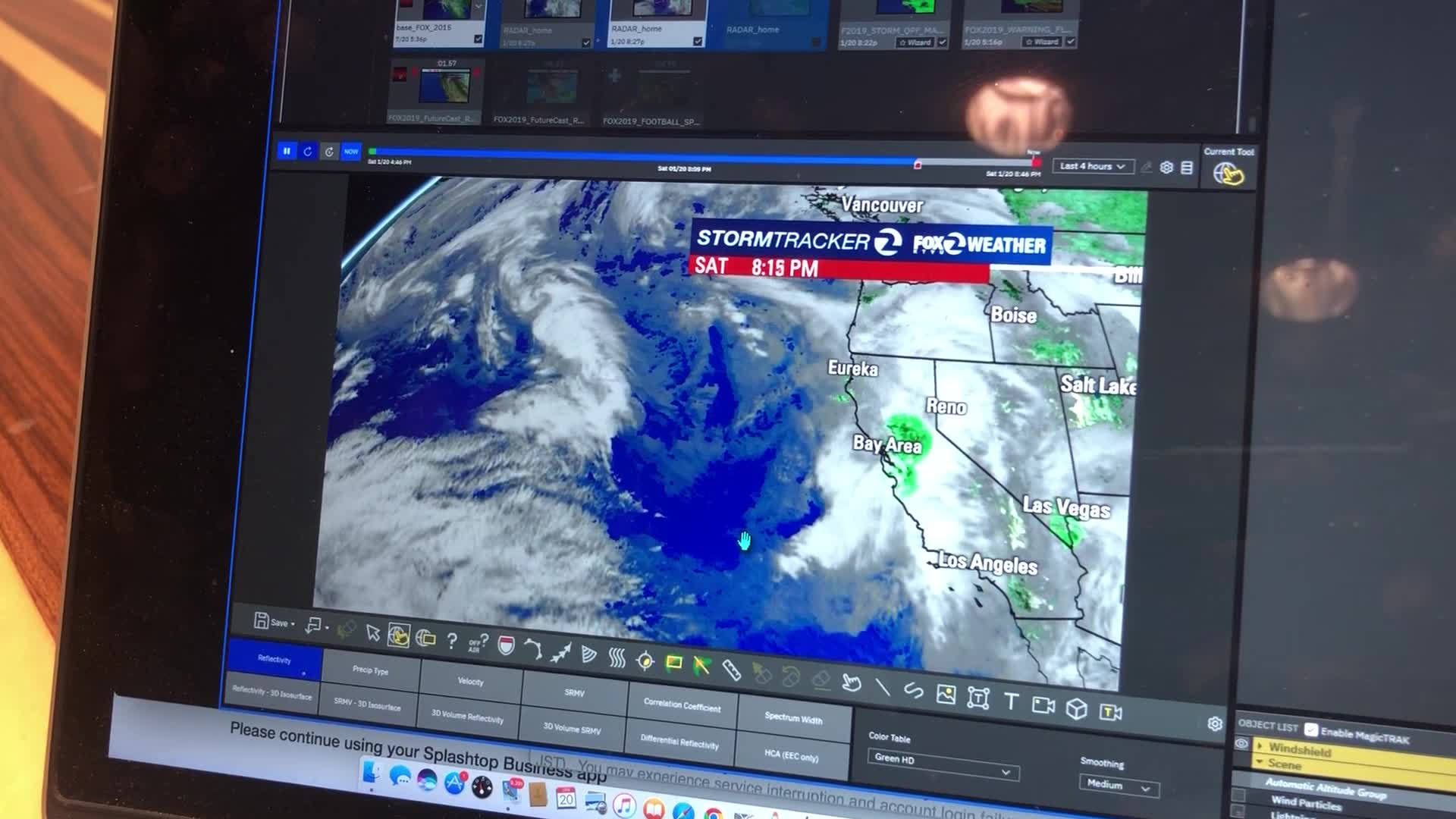Select the Text (T) tool
The height and width of the screenshot is (819, 1456).
click(1011, 701)
